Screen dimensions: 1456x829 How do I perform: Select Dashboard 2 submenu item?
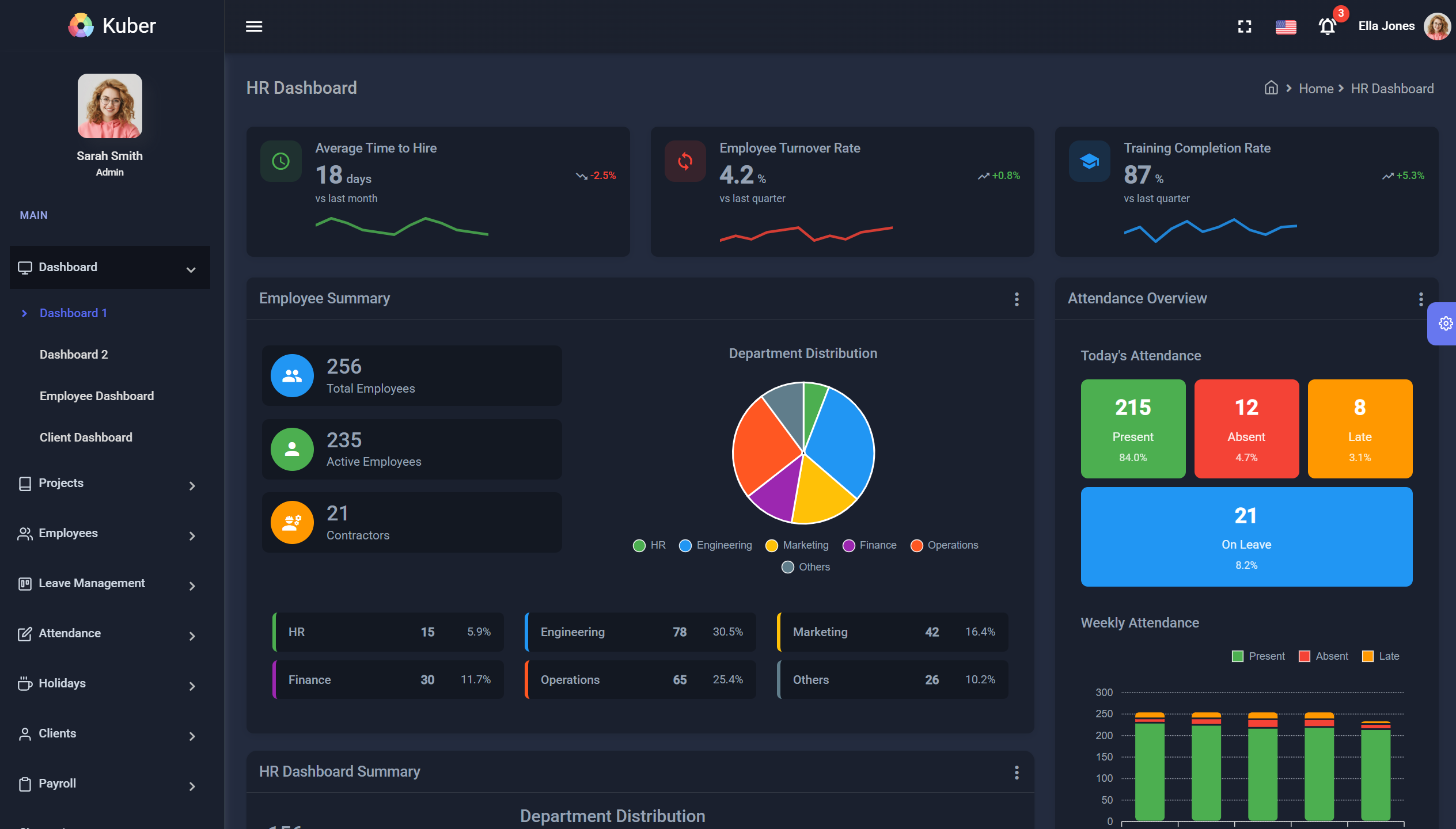pyautogui.click(x=74, y=355)
